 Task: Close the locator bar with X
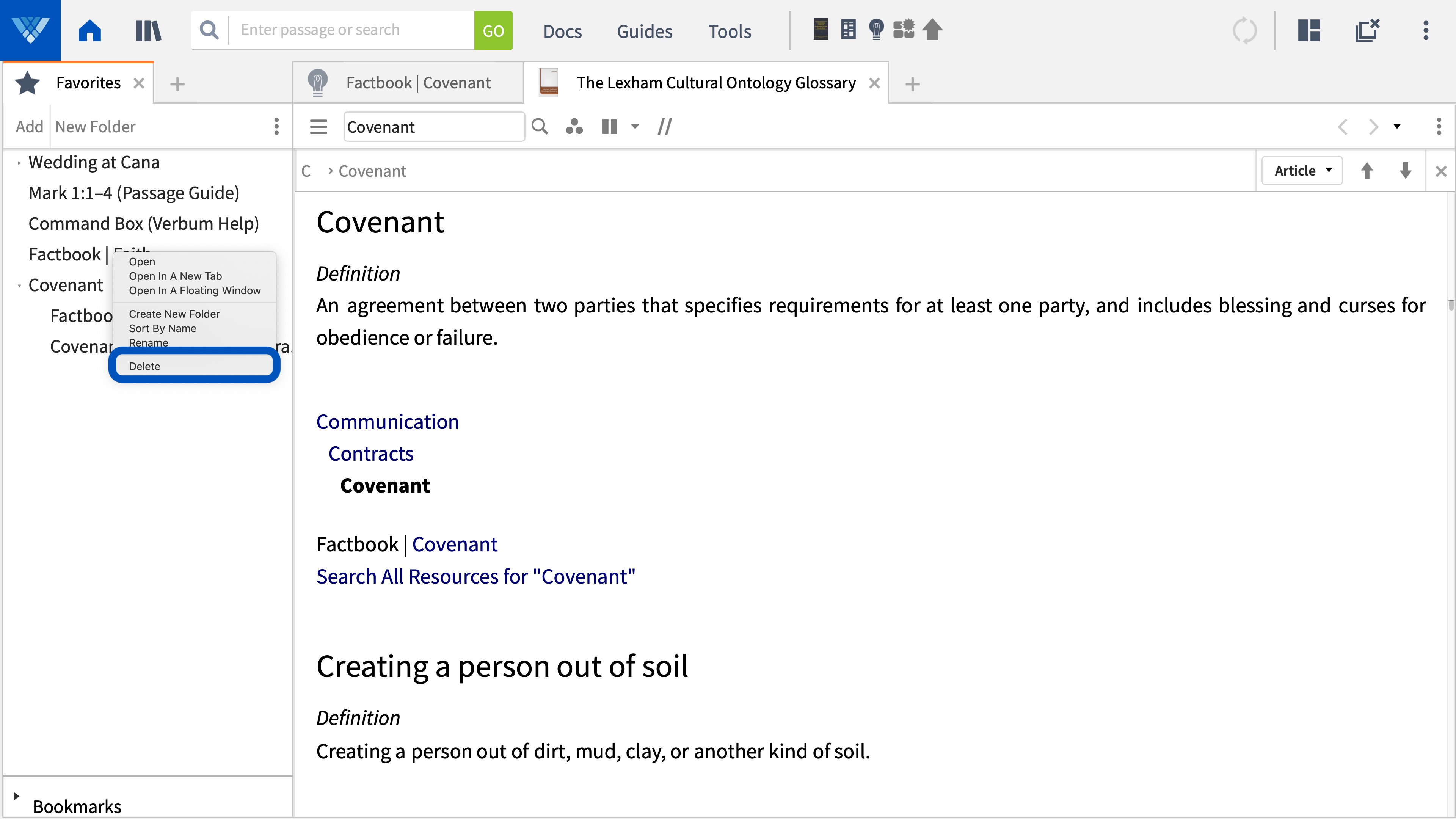point(1441,171)
